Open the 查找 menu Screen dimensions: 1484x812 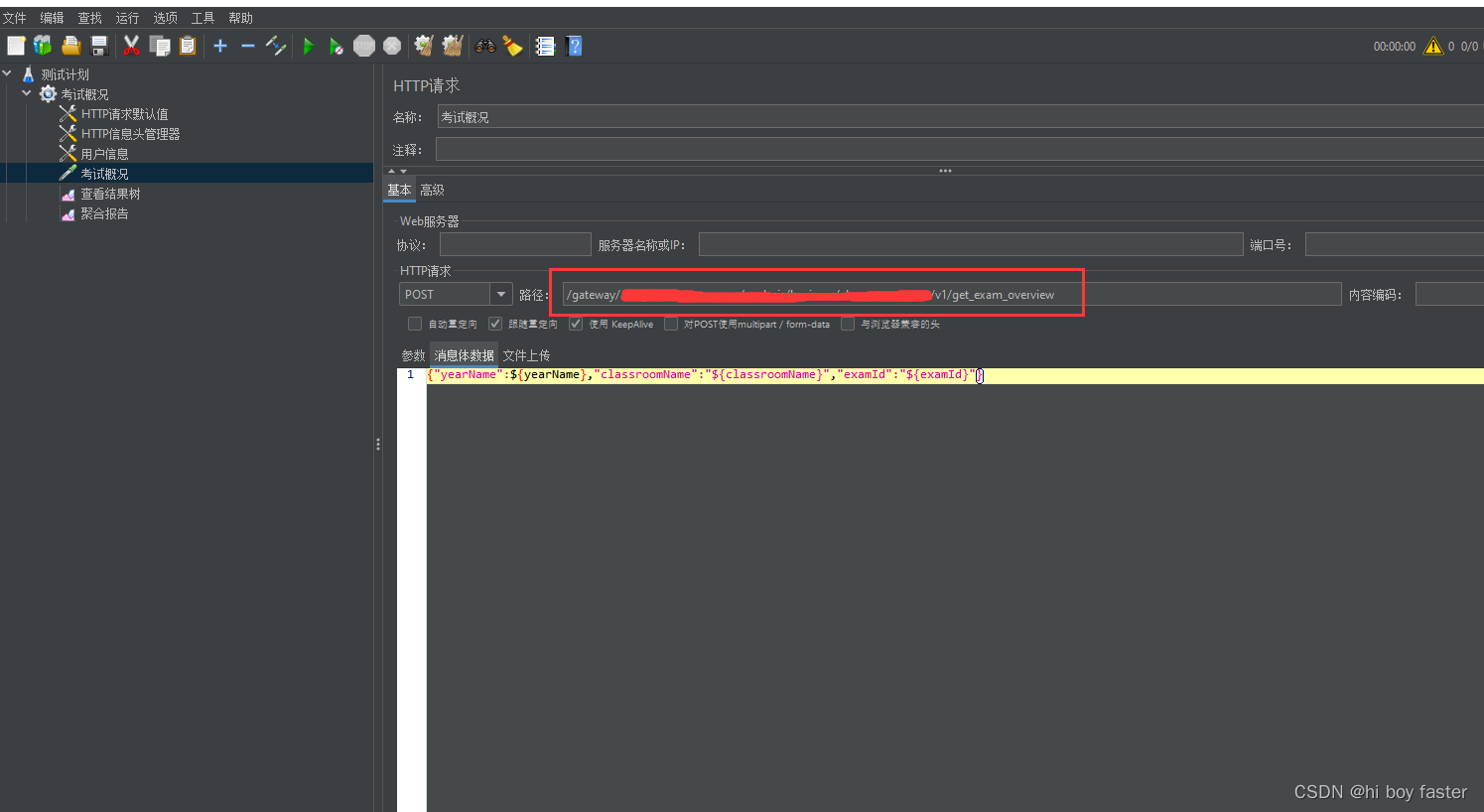click(89, 18)
